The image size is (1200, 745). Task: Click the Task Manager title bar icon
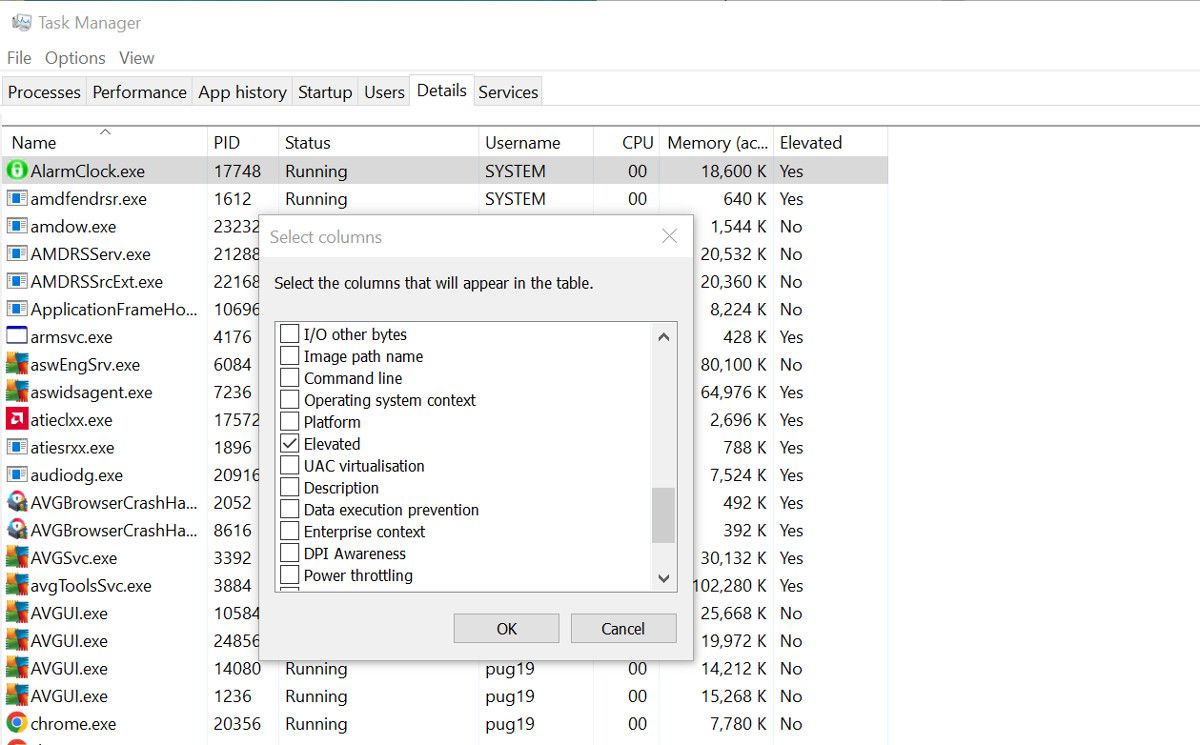point(21,22)
